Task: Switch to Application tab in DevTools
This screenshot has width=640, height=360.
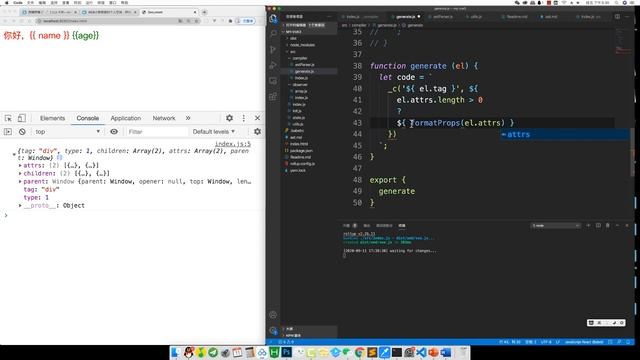Action: pyautogui.click(x=126, y=118)
